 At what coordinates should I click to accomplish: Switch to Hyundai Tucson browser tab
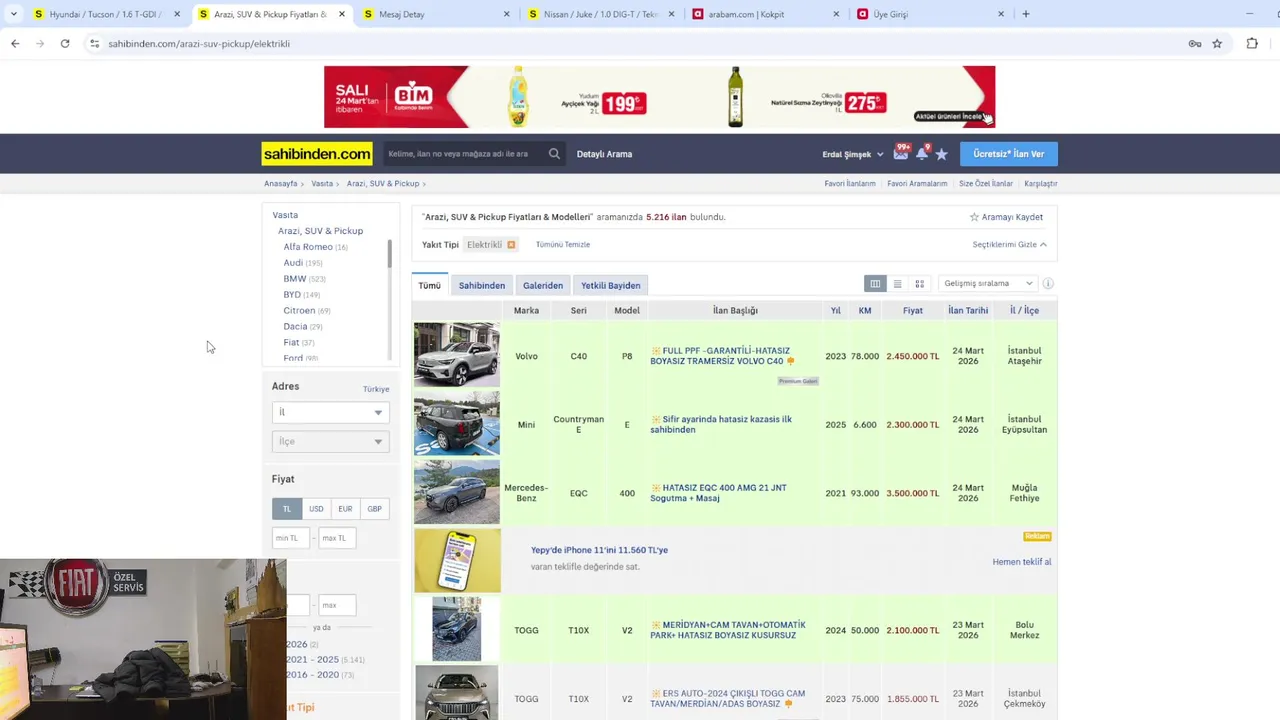[x=105, y=14]
